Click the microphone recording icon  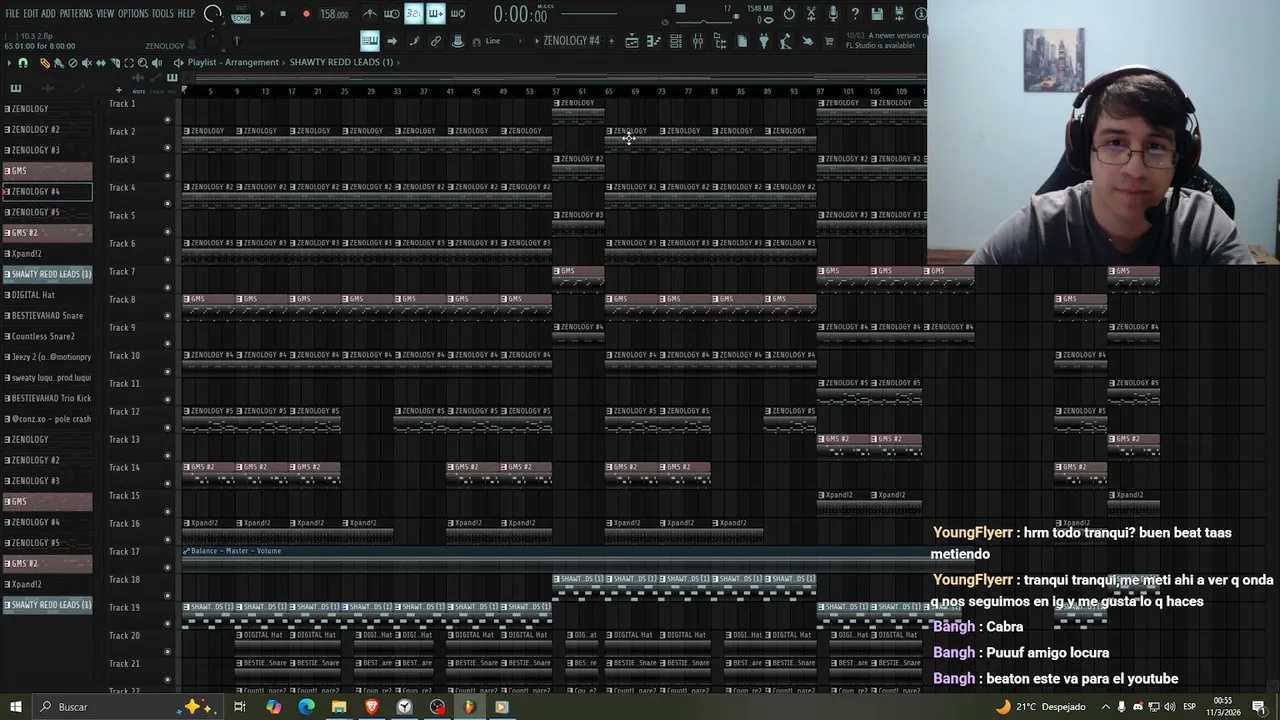coord(833,14)
